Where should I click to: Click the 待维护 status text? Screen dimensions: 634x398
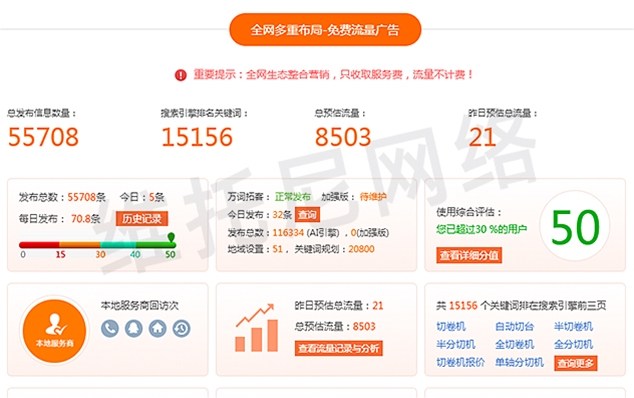tap(373, 197)
